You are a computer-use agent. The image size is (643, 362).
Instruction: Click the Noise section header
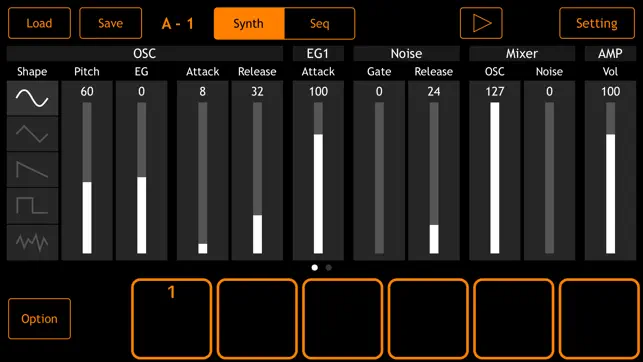click(406, 54)
